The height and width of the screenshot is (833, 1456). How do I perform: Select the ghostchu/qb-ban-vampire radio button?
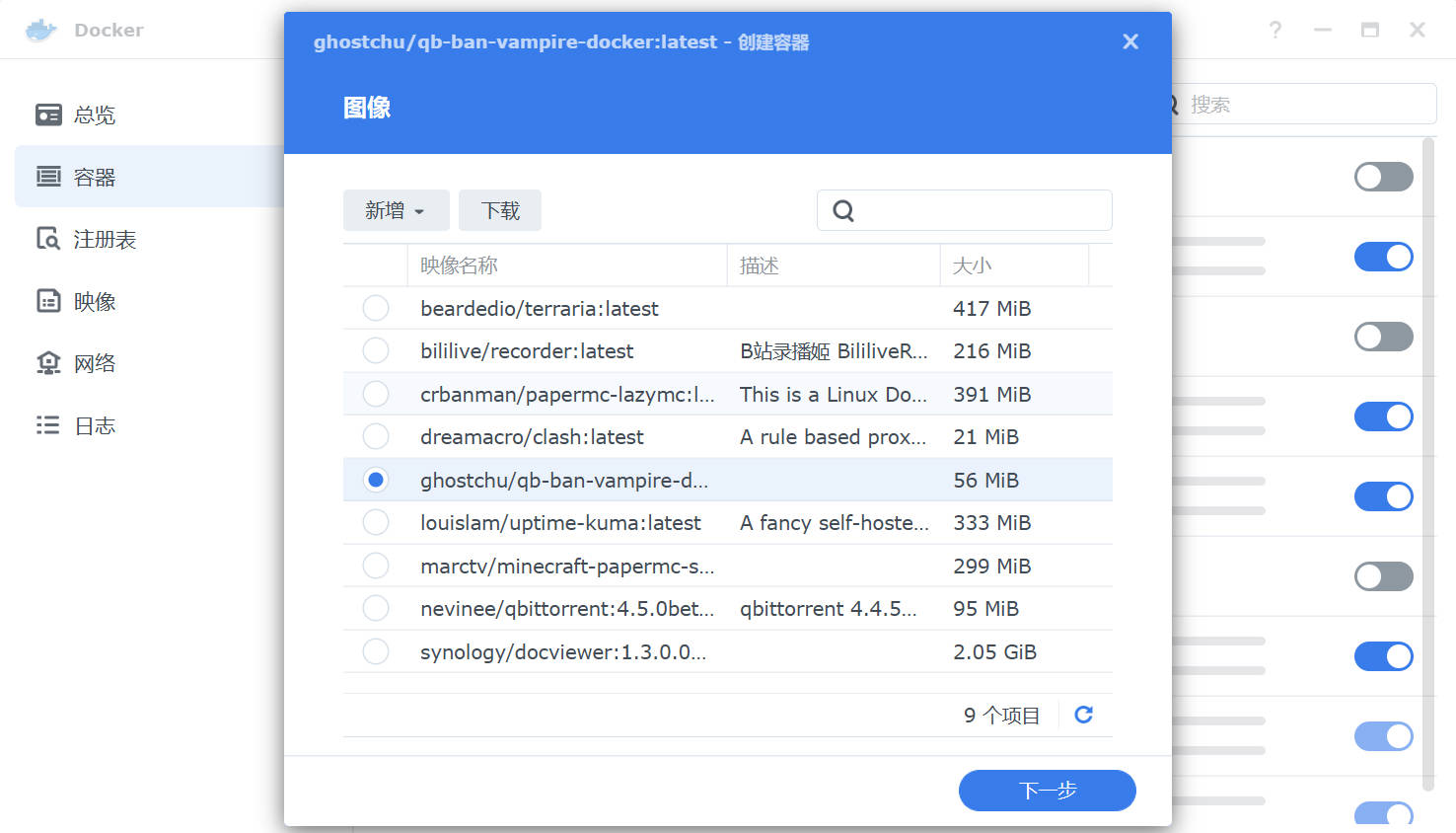(376, 480)
